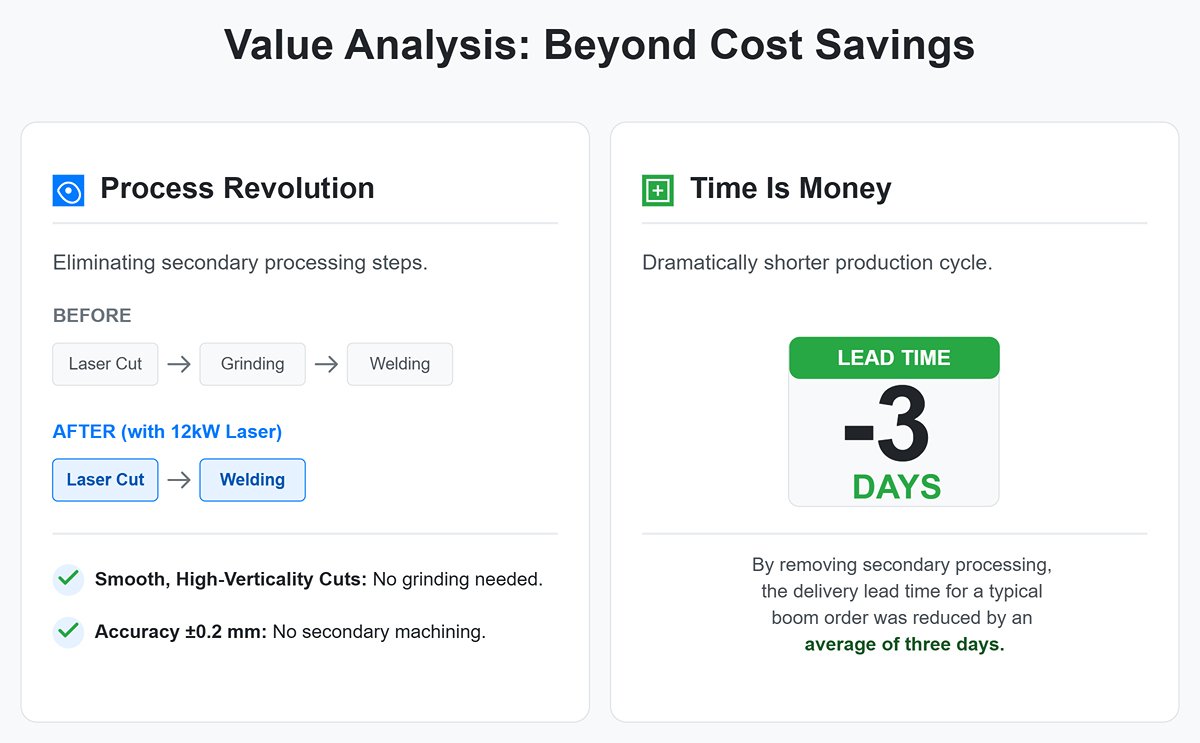Click the checkmark next to Smooth, High-Verticality Cuts
This screenshot has width=1200, height=743.
point(66,579)
